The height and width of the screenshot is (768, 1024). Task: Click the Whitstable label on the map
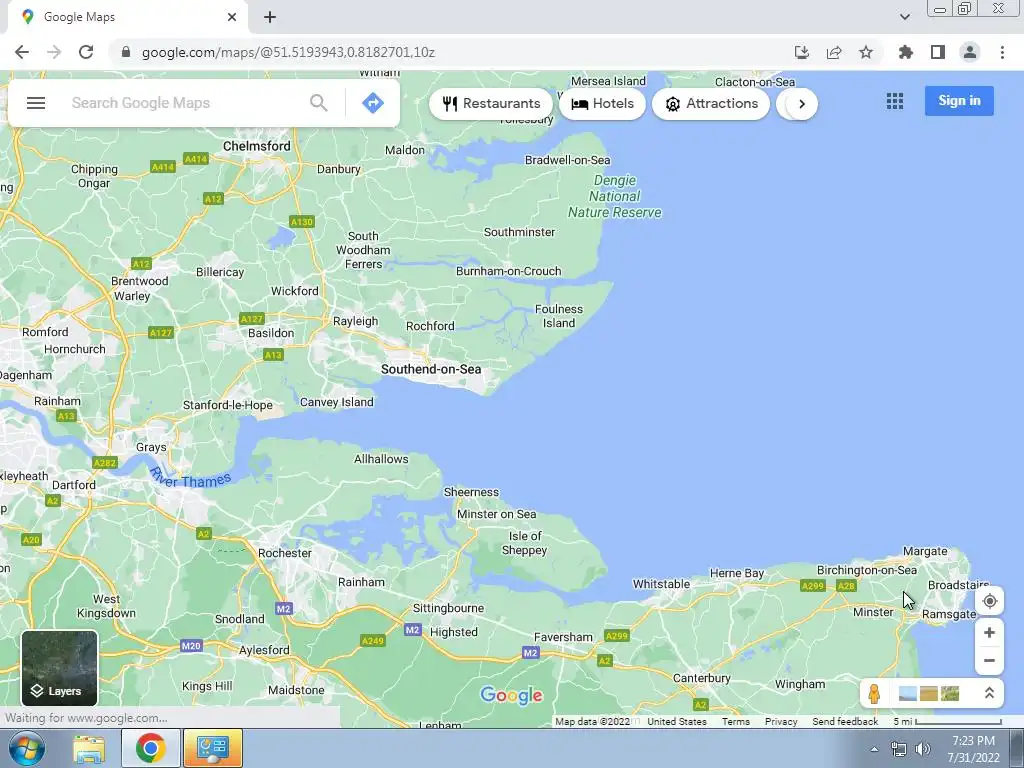tap(661, 584)
